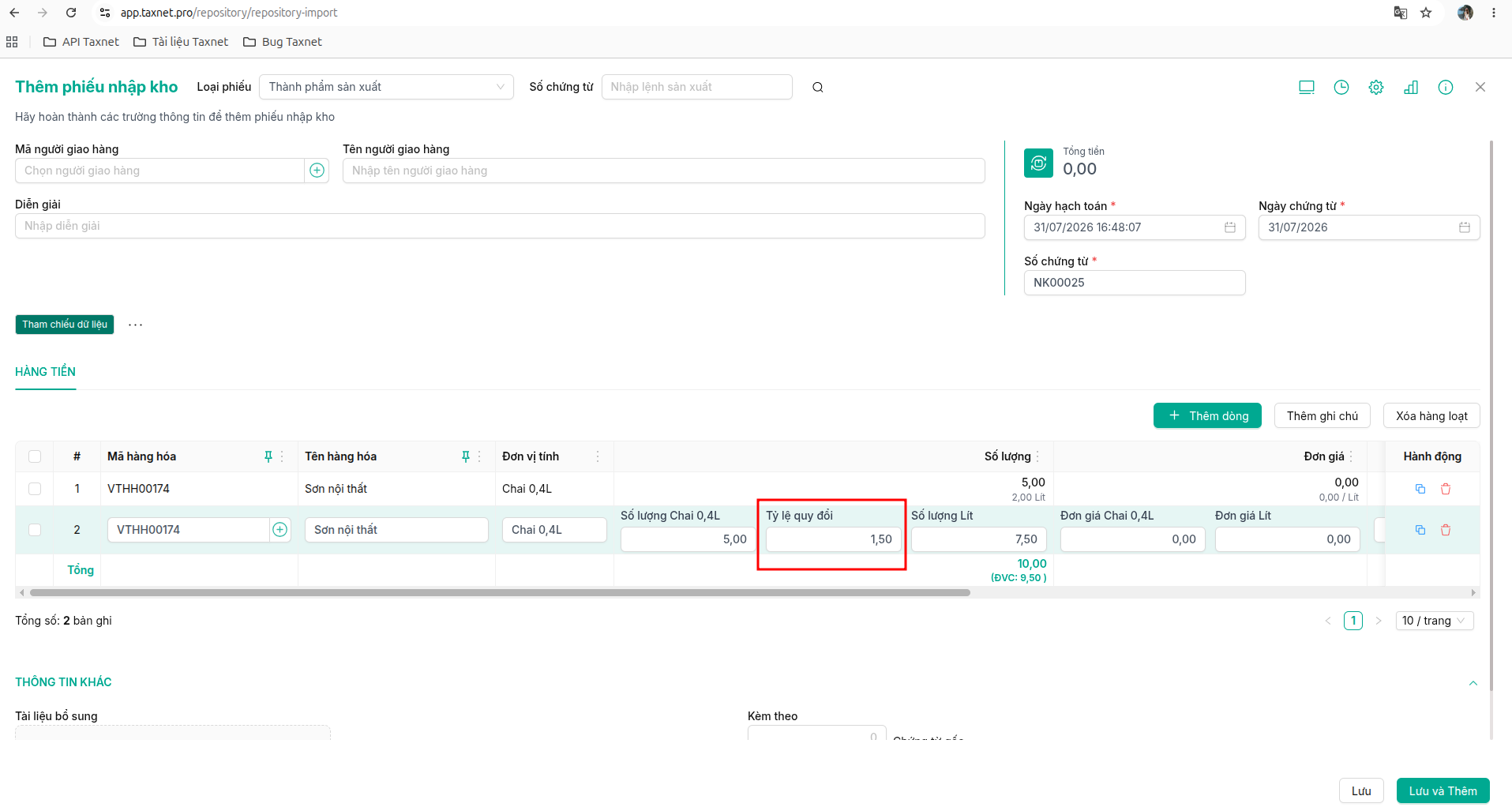
Task: Open the 10 / trang page size dropdown
Action: pyautogui.click(x=1435, y=621)
